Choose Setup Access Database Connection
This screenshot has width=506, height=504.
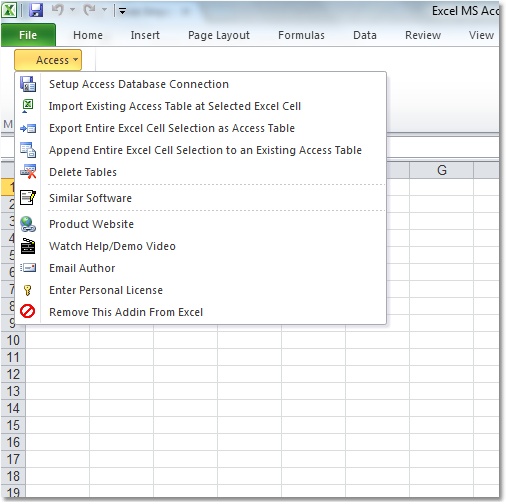pyautogui.click(x=201, y=84)
